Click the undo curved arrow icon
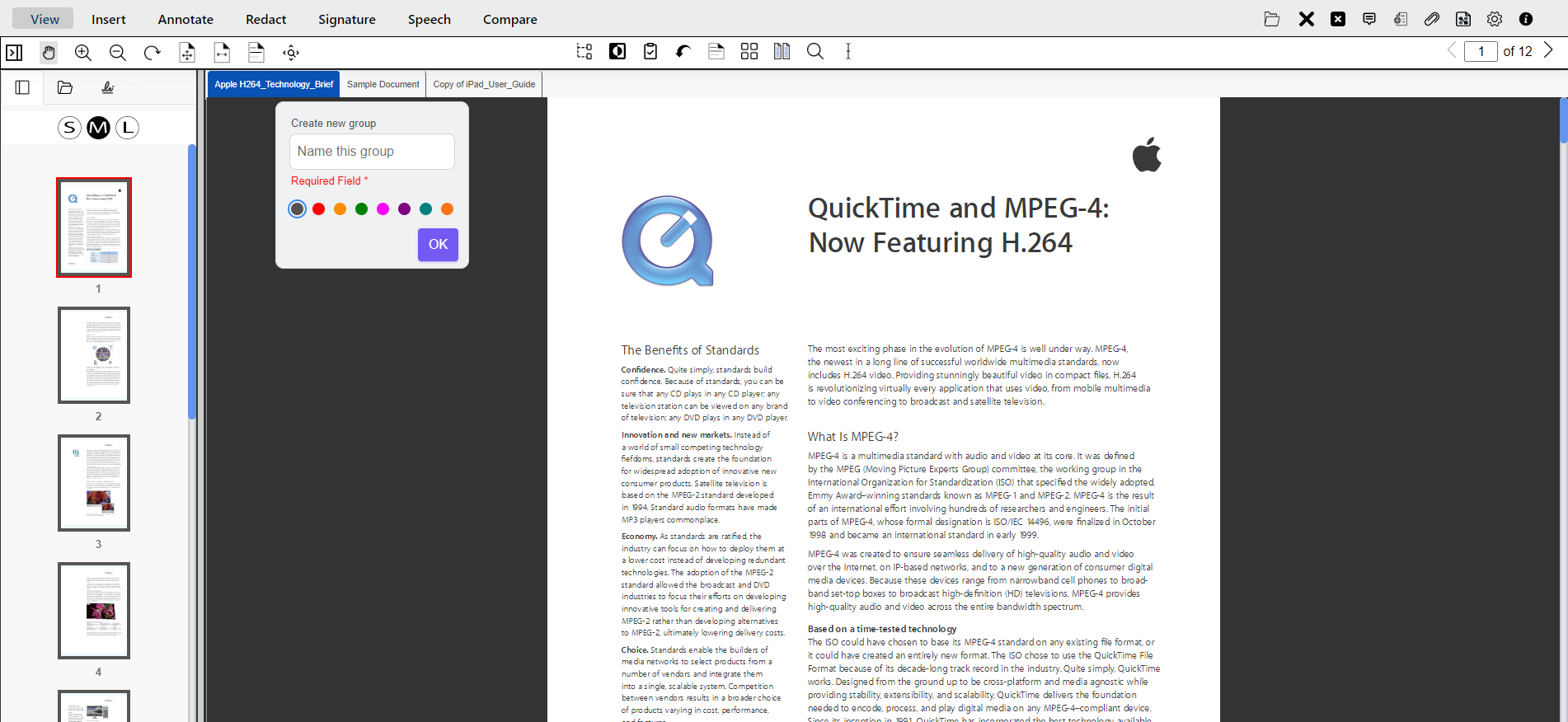The image size is (1568, 722). tap(683, 51)
